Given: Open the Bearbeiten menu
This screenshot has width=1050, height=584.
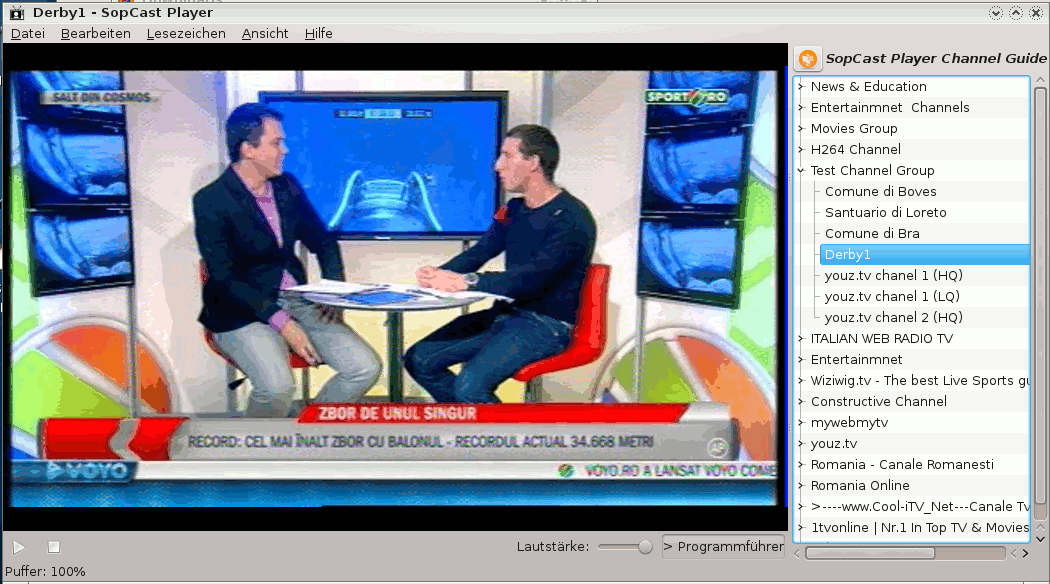Looking at the screenshot, I should click(96, 33).
